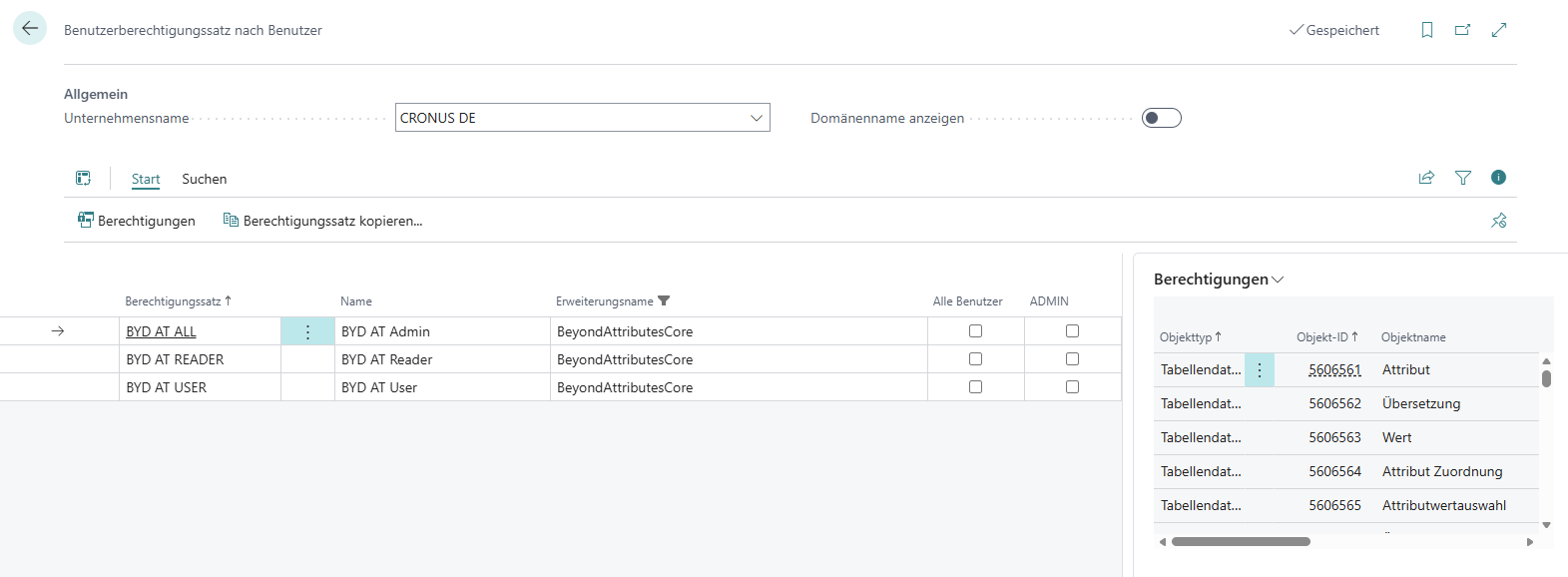Click the BYD AT User name cell
This screenshot has width=1568, height=577.
click(x=442, y=387)
